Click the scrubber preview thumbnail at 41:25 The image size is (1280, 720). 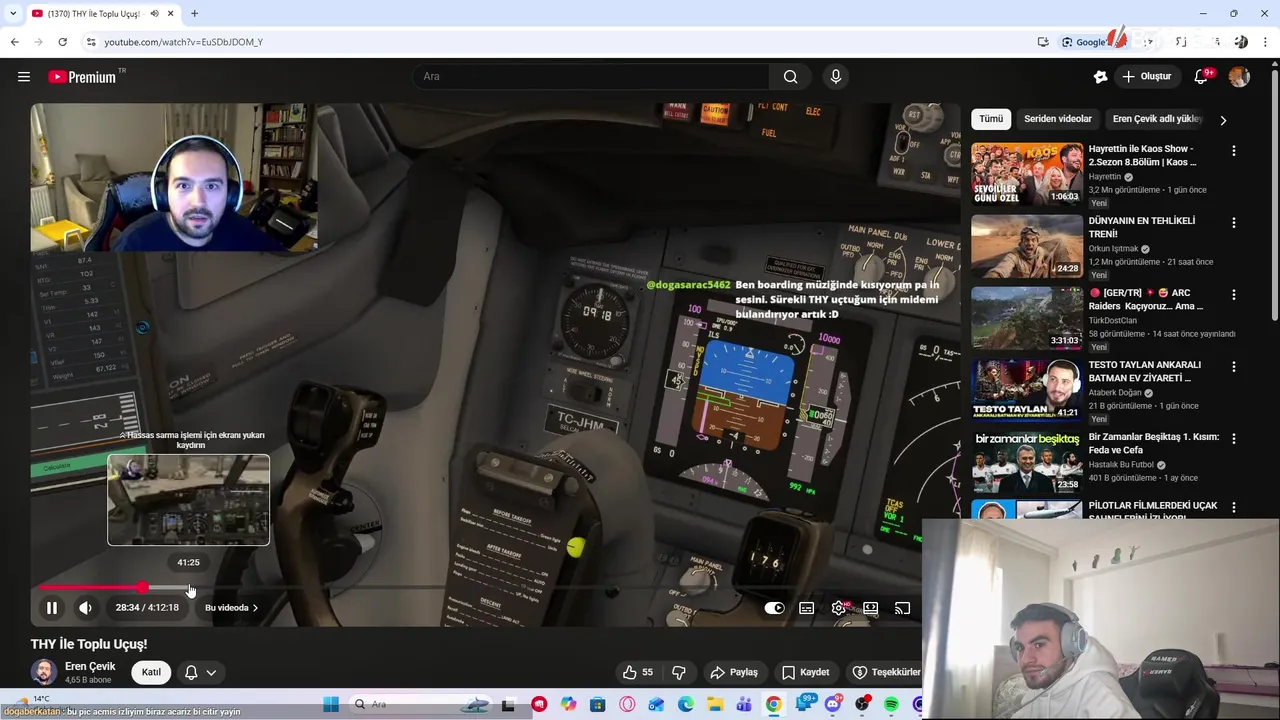click(189, 500)
